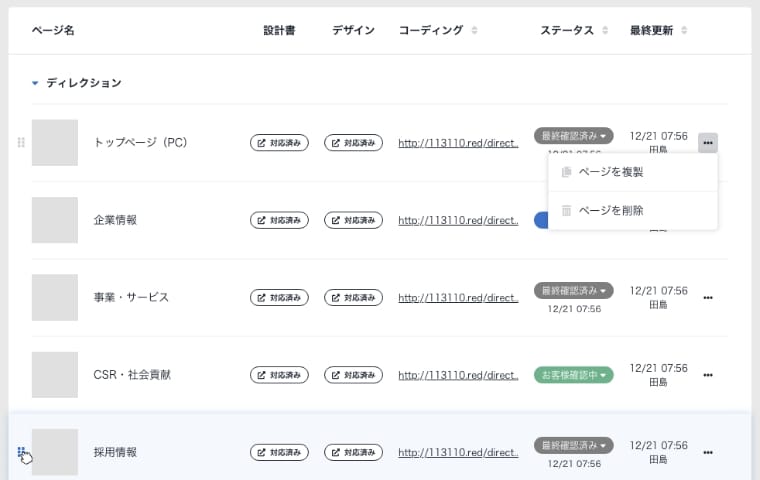The width and height of the screenshot is (760, 480).
Task: Click drag handle beside 採用情報 row
Action: [21, 452]
